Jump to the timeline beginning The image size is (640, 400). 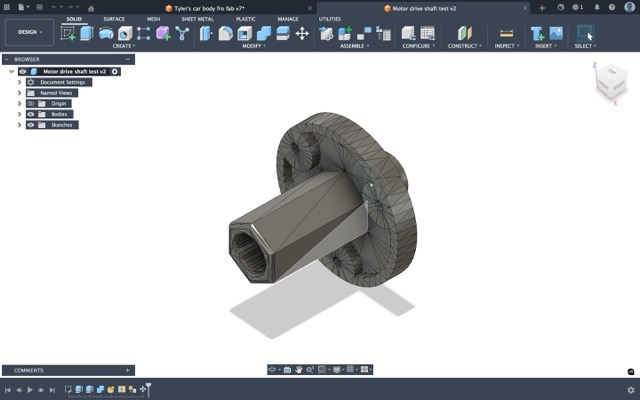pyautogui.click(x=8, y=390)
